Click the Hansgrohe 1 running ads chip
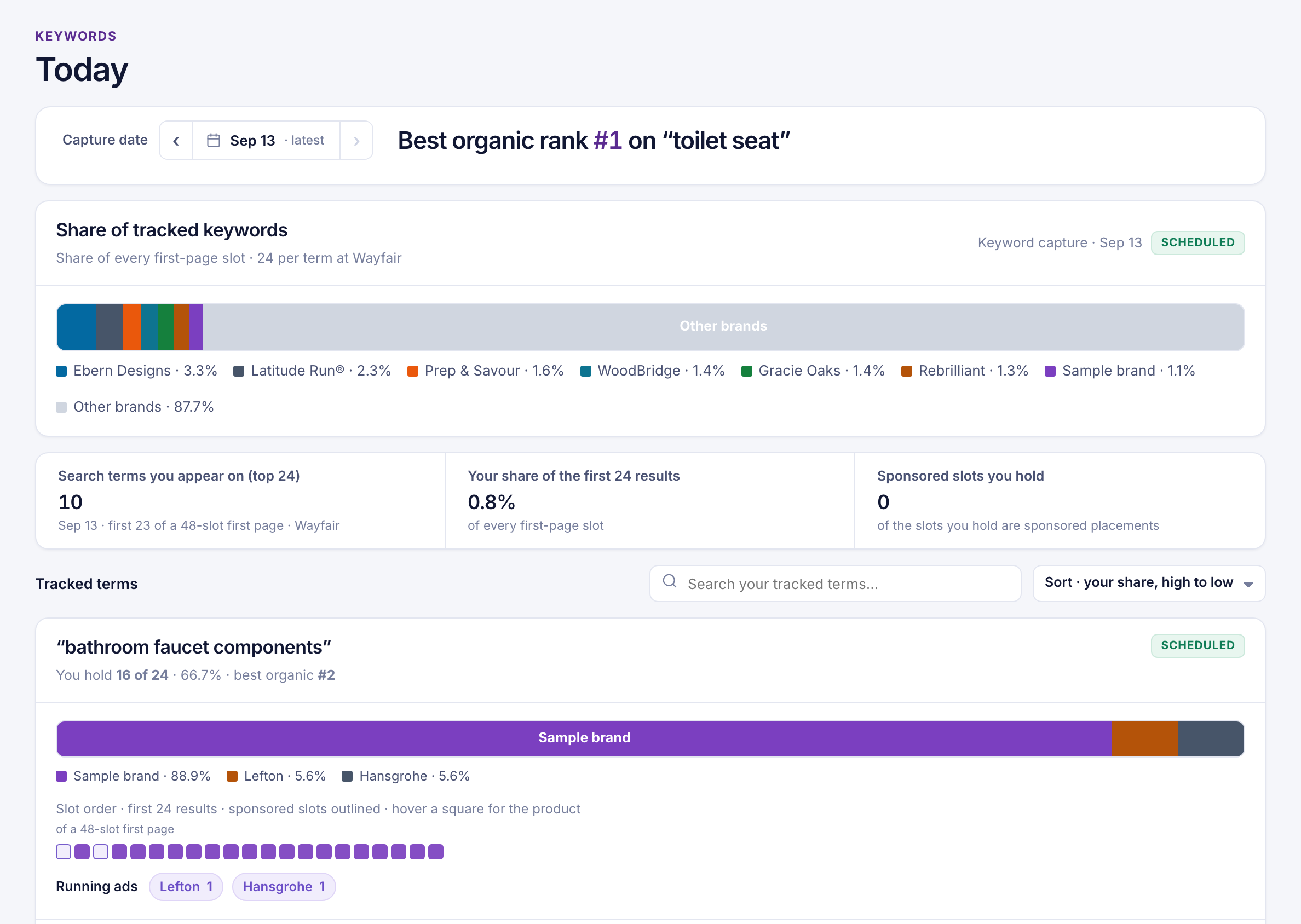Image resolution: width=1301 pixels, height=924 pixels. coord(284,887)
